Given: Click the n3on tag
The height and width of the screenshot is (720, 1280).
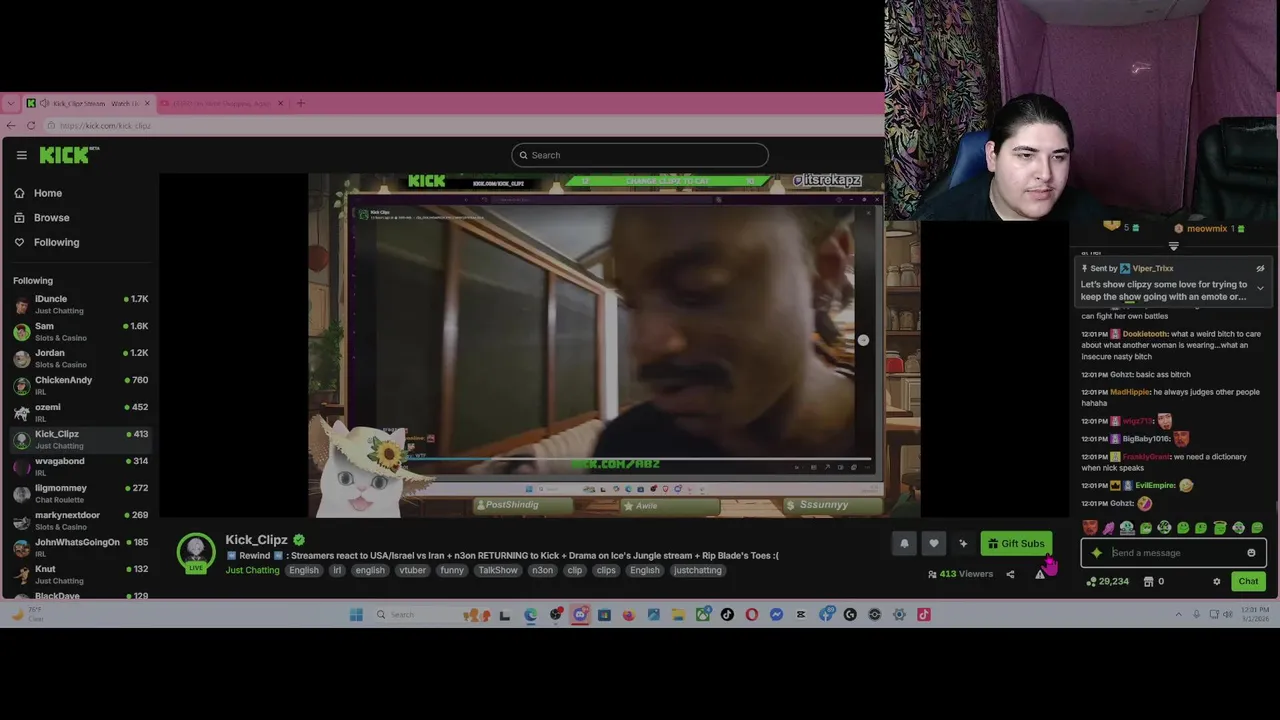Looking at the screenshot, I should pos(542,570).
